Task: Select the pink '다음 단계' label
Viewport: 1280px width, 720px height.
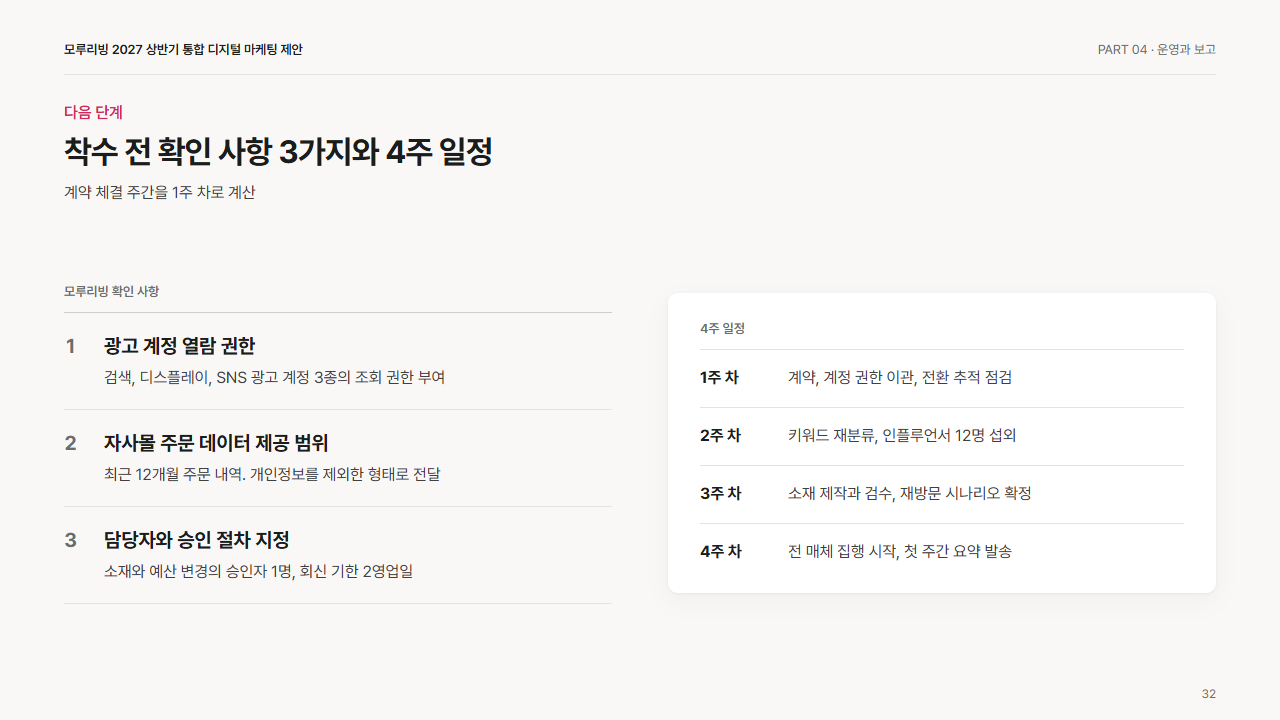Action: pyautogui.click(x=94, y=112)
